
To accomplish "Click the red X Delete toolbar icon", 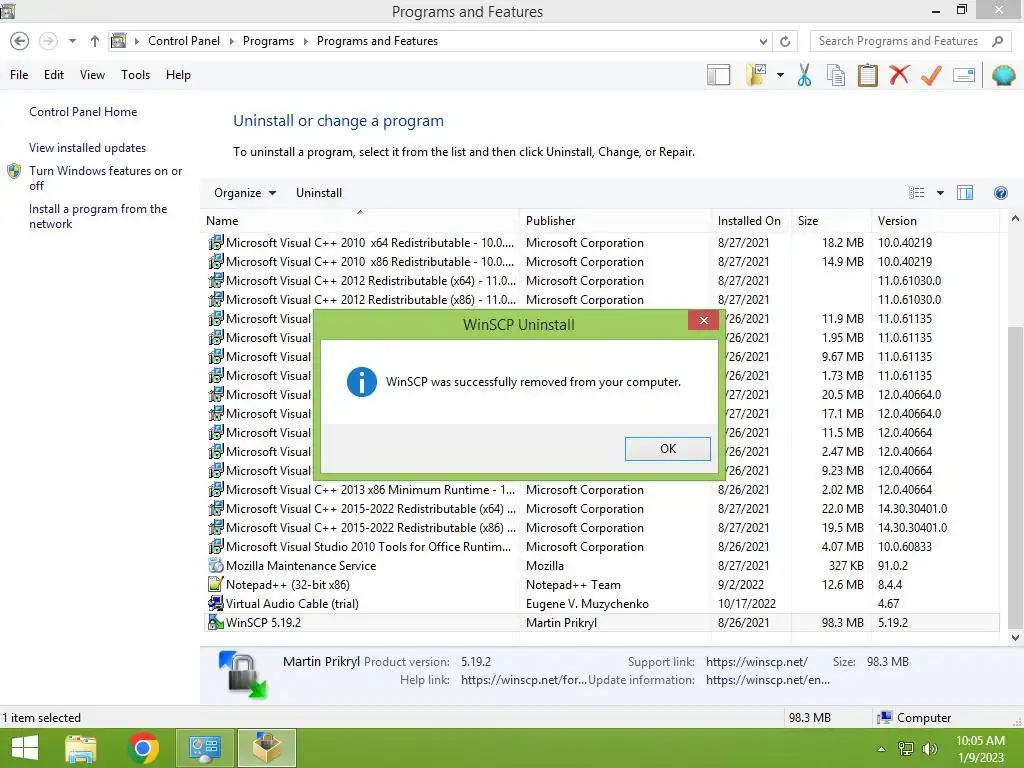I will pyautogui.click(x=899, y=75).
